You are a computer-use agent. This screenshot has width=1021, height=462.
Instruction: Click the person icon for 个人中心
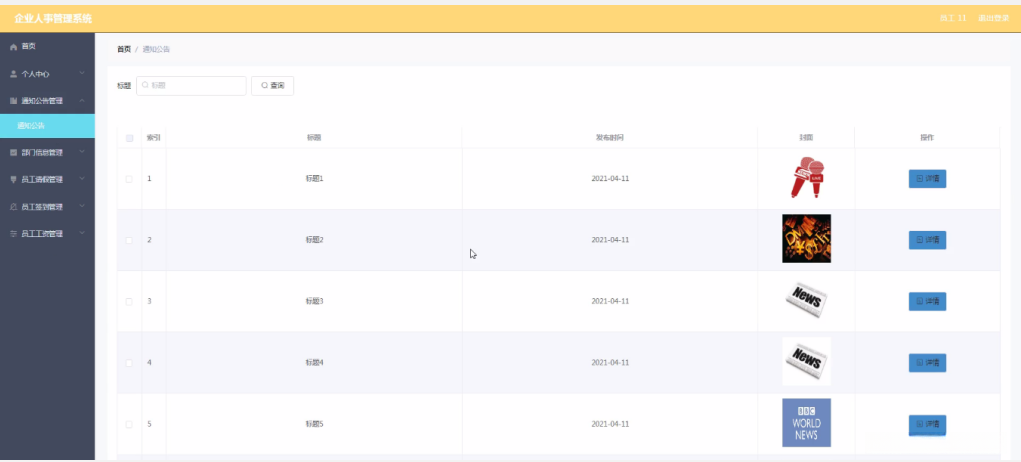tap(13, 74)
